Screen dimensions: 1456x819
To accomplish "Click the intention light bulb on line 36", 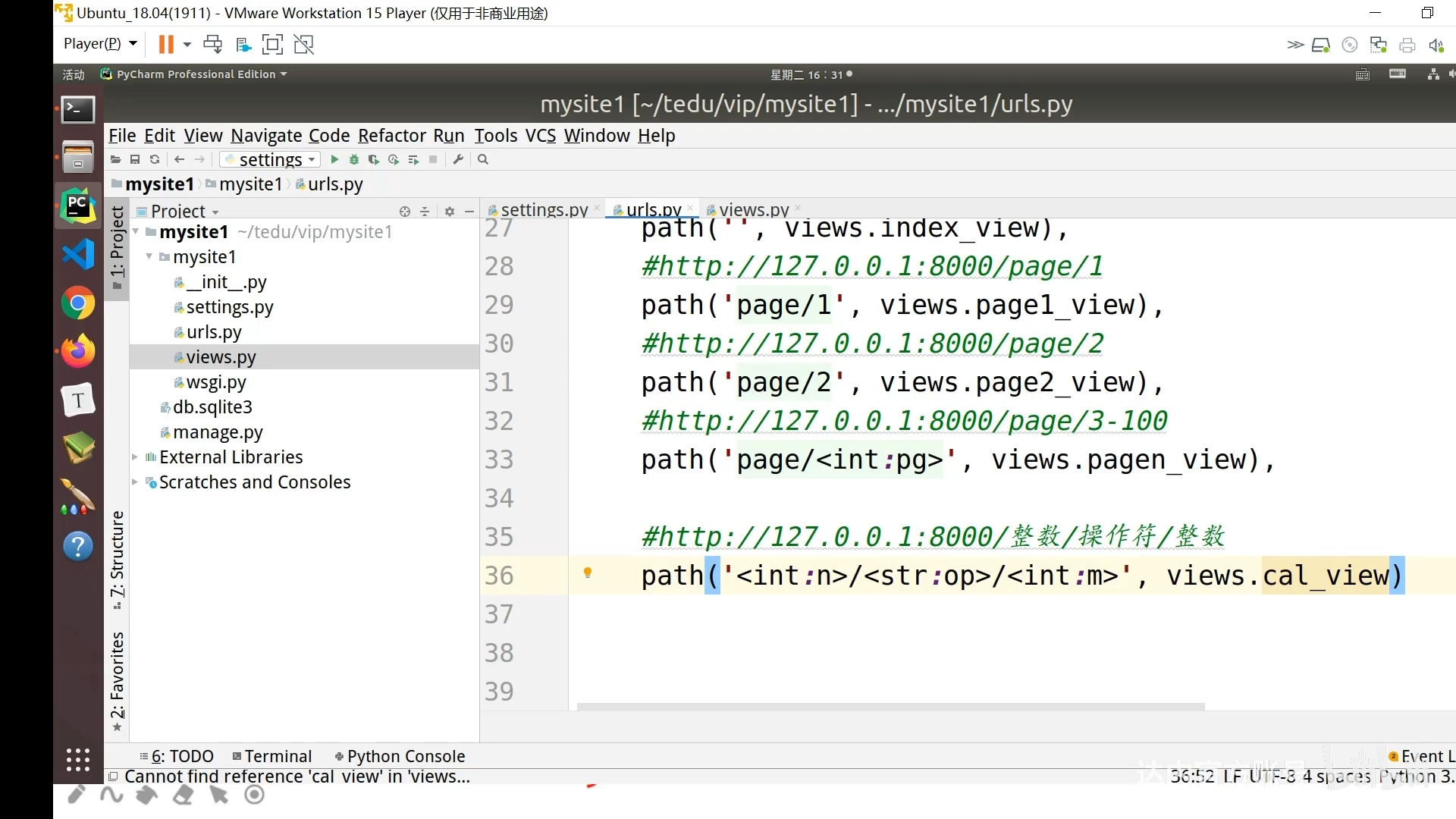I will [588, 573].
